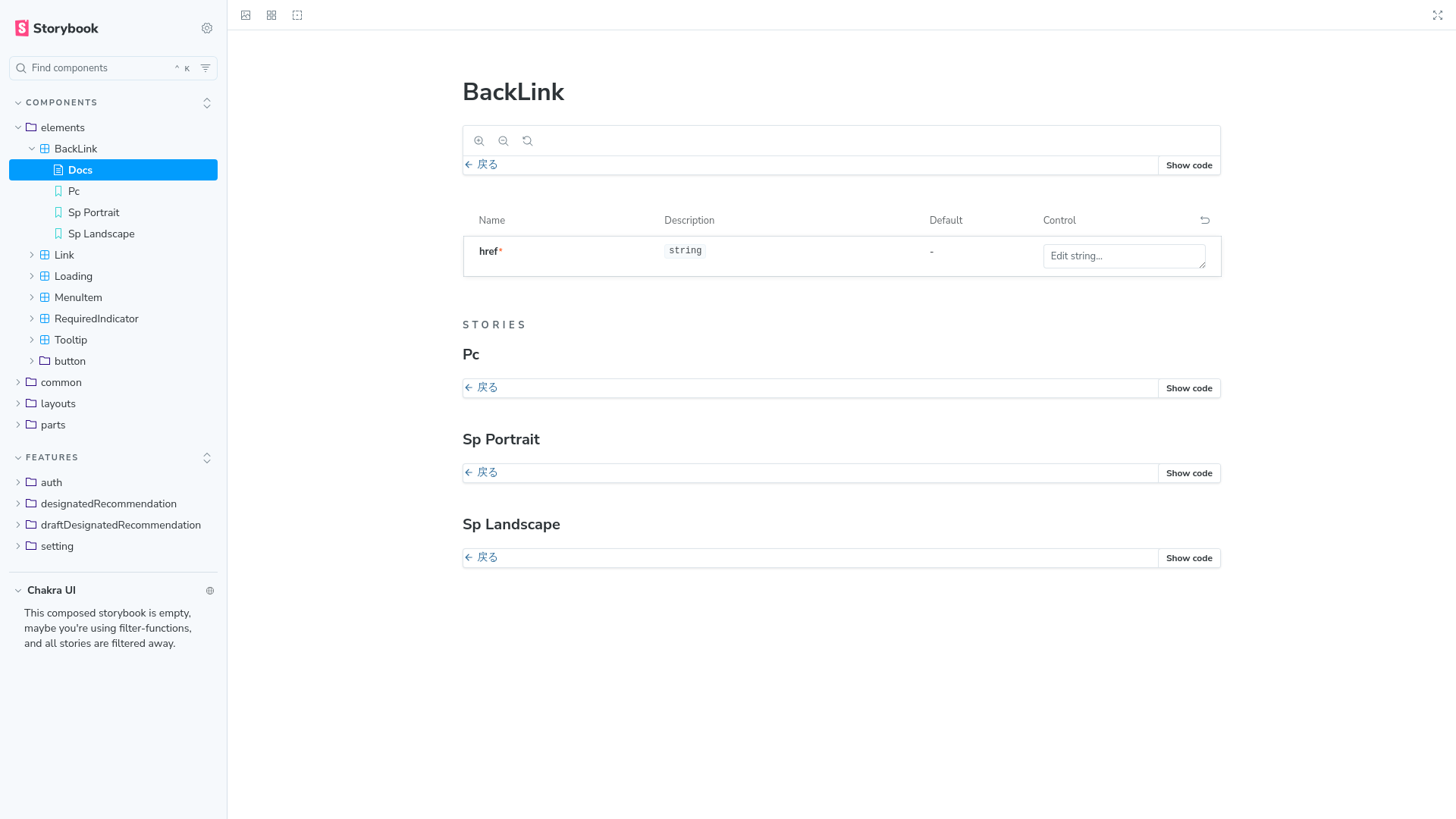Collapse the BackLink component

pyautogui.click(x=113, y=149)
